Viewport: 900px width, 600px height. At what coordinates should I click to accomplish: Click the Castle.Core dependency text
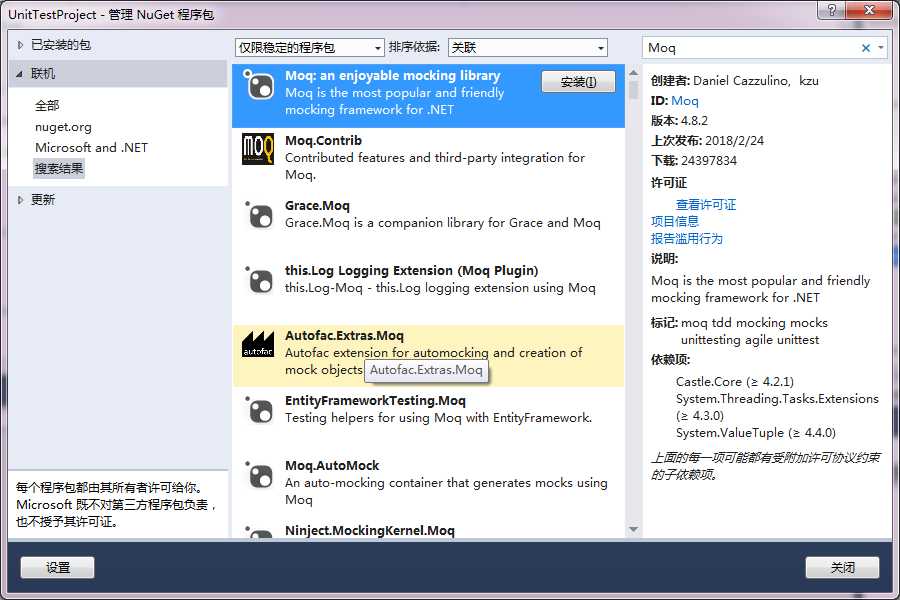(735, 382)
